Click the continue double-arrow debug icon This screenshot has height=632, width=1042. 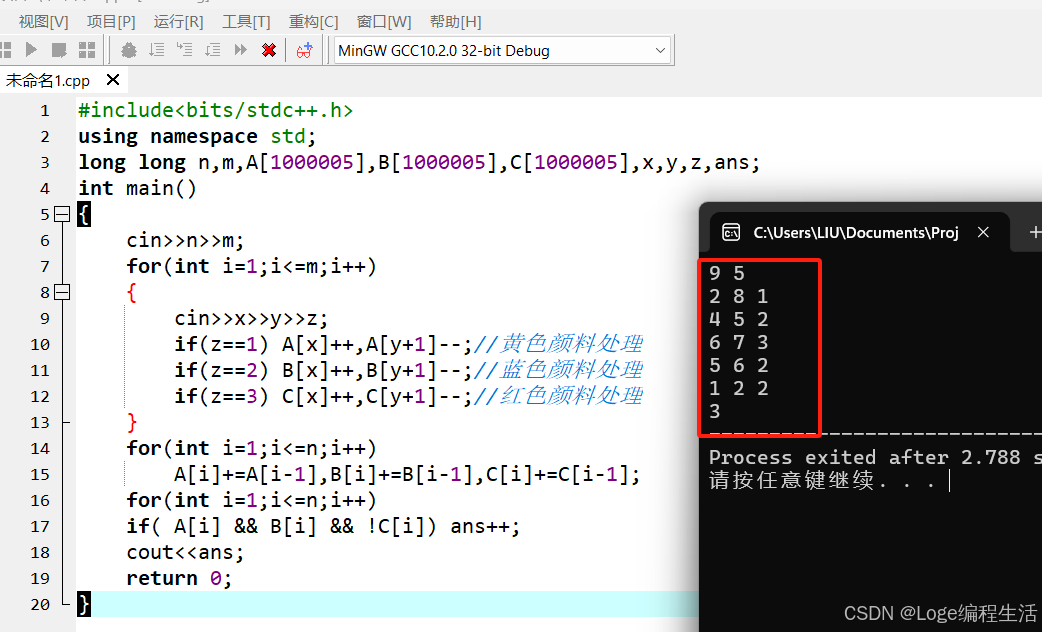click(x=241, y=50)
